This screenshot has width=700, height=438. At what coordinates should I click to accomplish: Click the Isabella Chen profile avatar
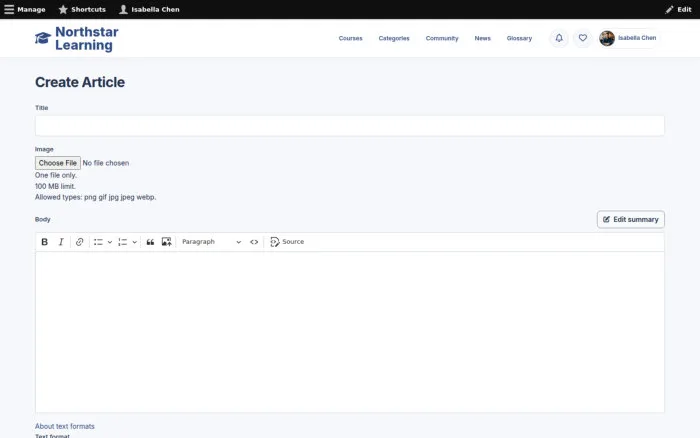[x=607, y=38]
